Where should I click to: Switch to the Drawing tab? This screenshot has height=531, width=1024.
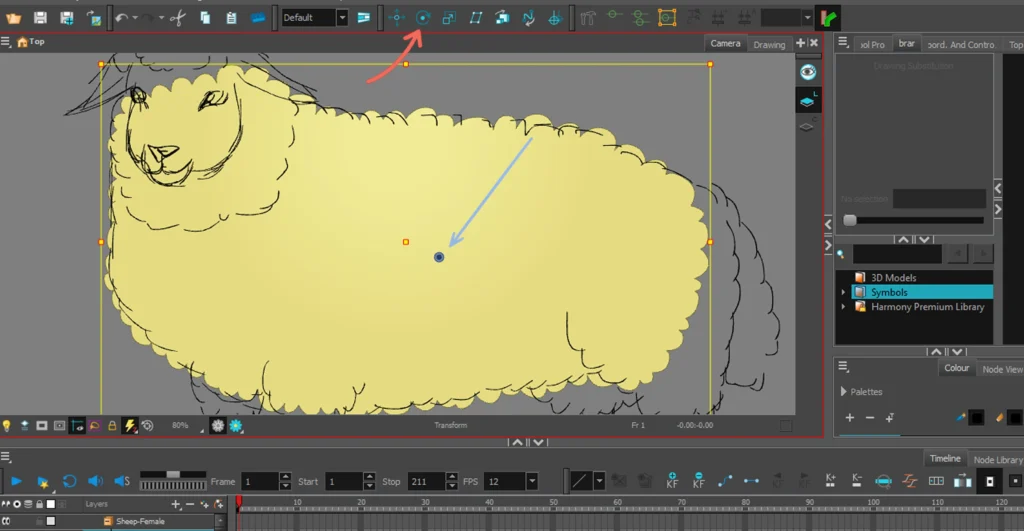[x=769, y=44]
